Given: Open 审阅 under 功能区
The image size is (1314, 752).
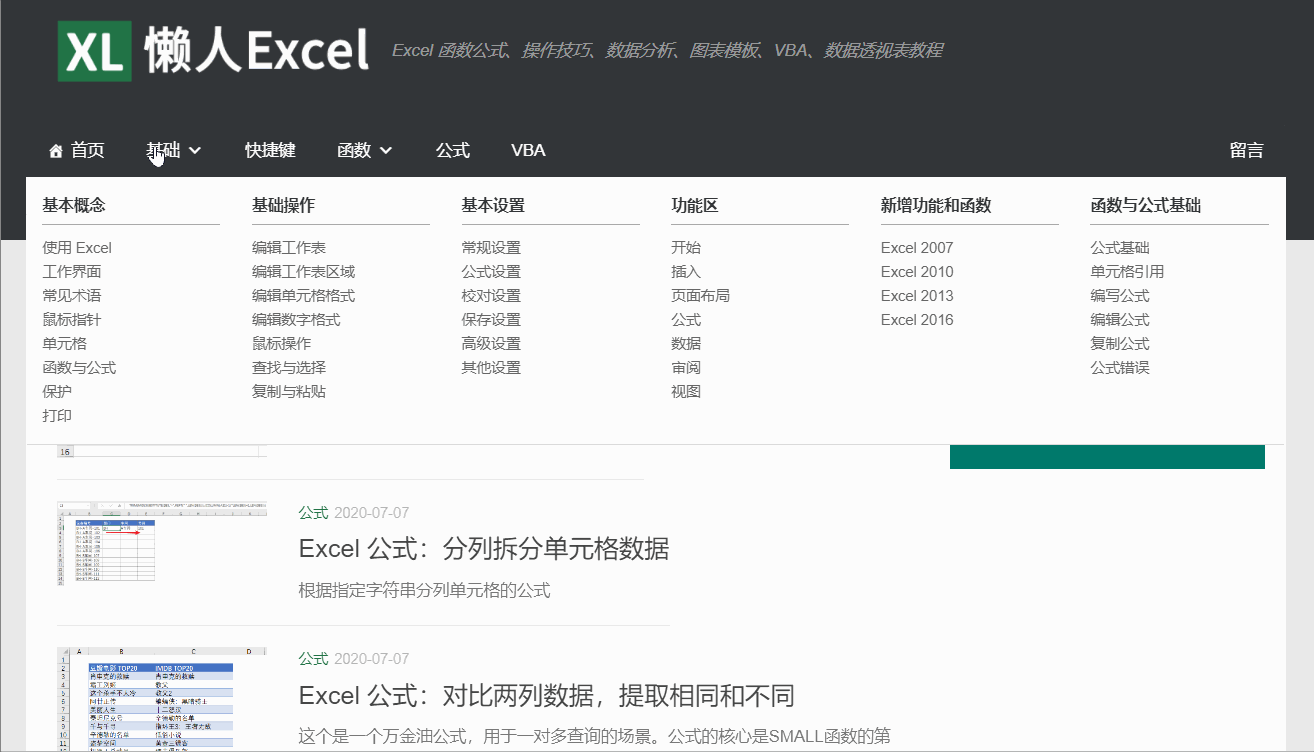Looking at the screenshot, I should [686, 368].
